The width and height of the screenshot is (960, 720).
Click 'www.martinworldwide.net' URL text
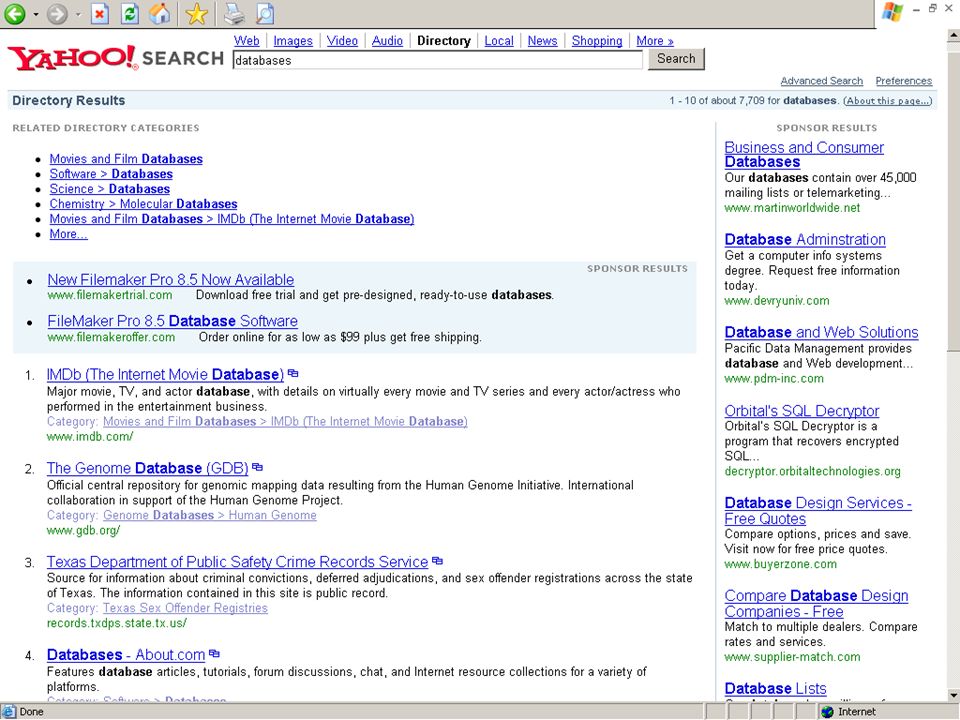point(792,208)
